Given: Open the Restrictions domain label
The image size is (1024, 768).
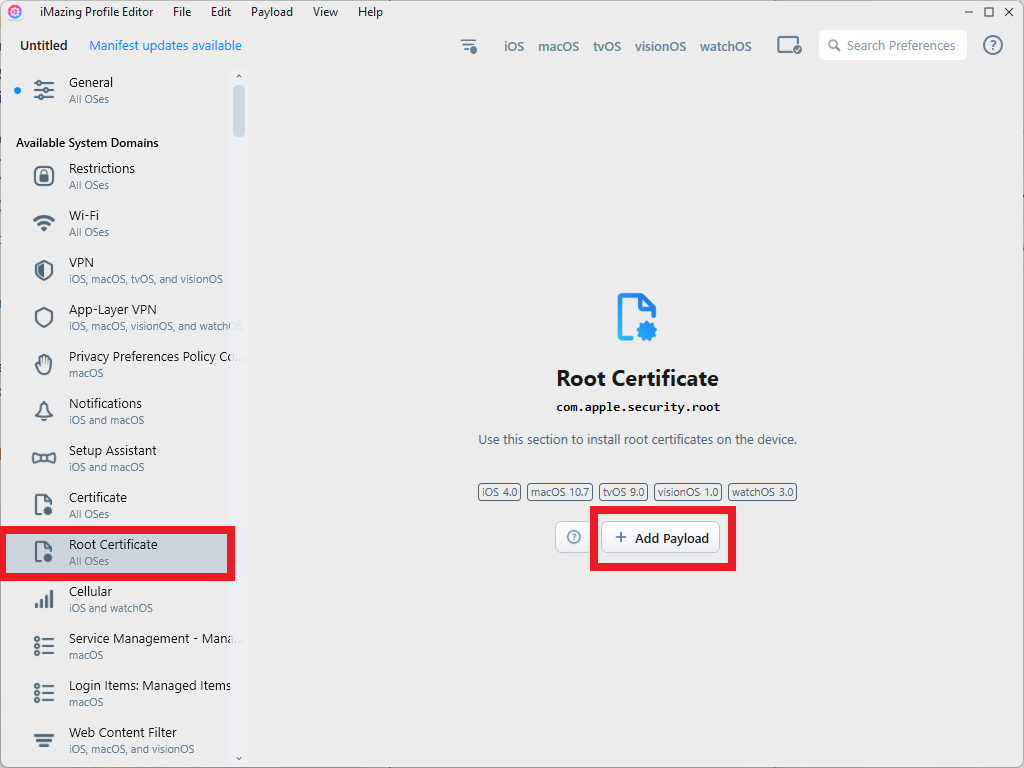Looking at the screenshot, I should [102, 168].
